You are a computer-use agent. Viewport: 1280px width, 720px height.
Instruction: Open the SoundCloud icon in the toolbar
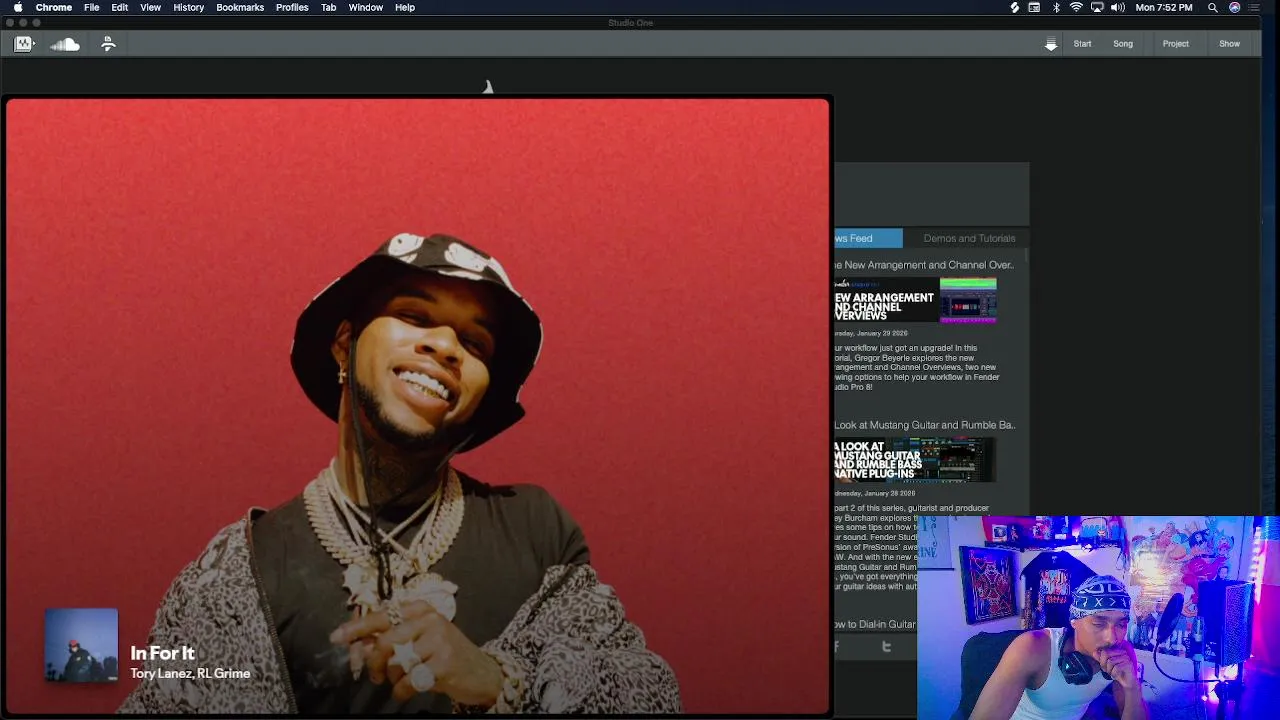coord(65,44)
